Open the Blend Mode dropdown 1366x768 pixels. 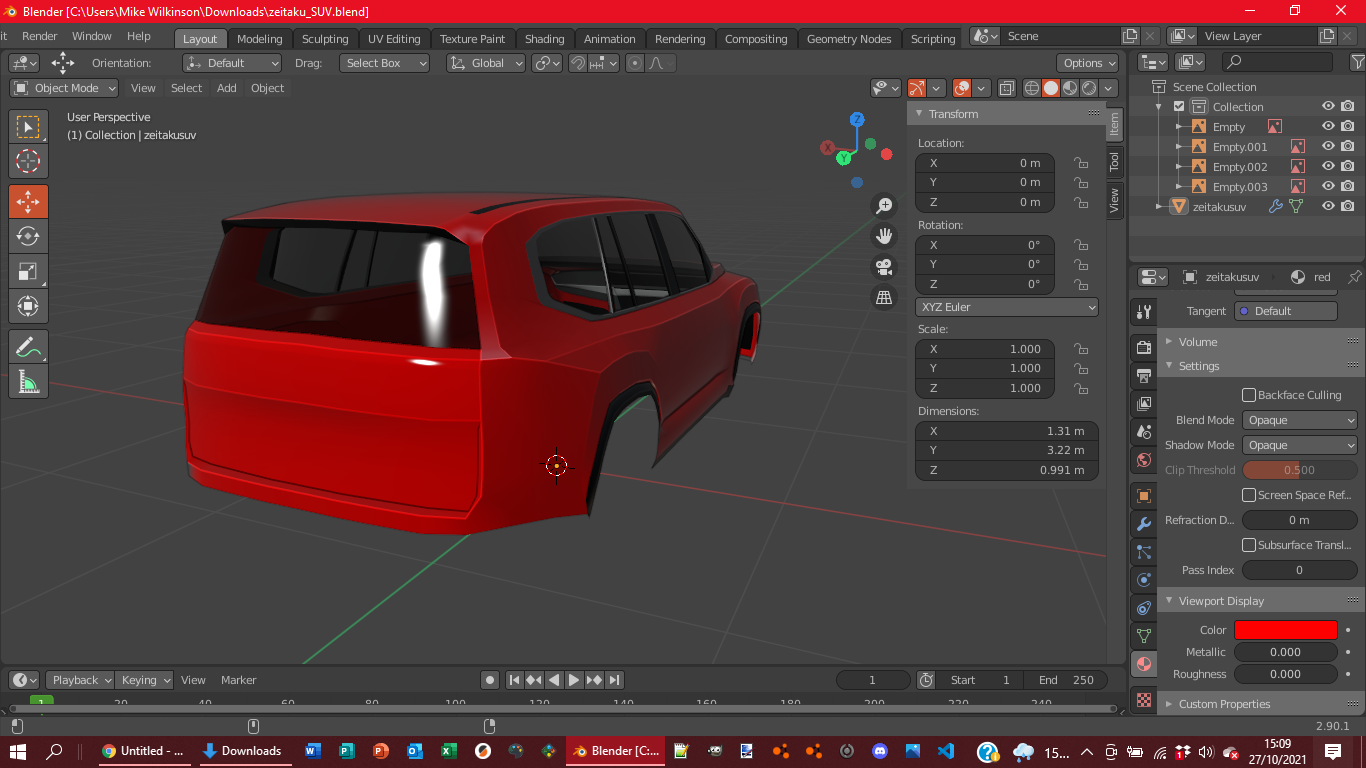coord(1299,420)
